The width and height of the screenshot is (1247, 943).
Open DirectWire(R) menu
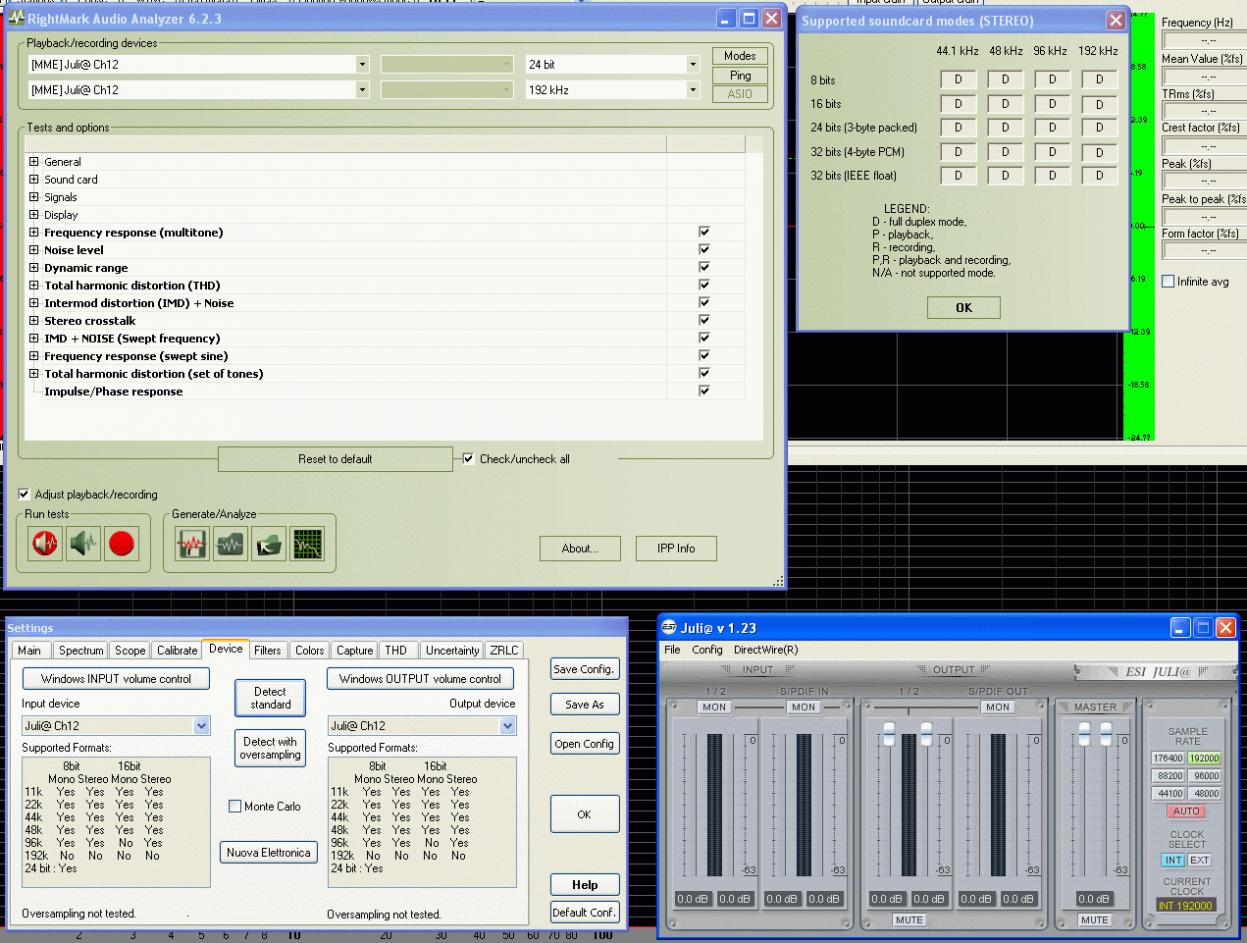(x=766, y=649)
